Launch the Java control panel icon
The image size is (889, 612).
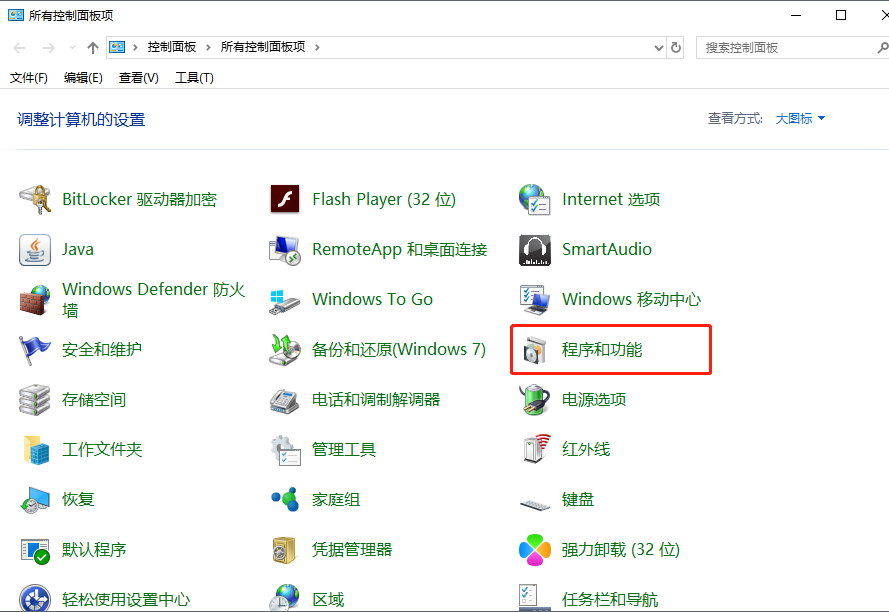(35, 250)
